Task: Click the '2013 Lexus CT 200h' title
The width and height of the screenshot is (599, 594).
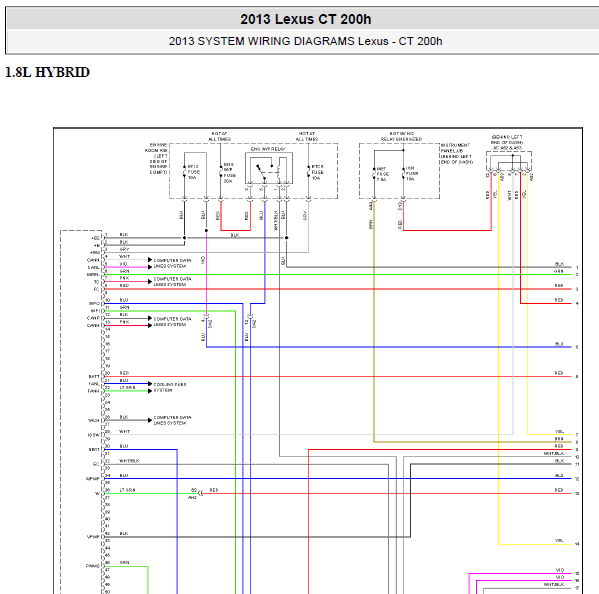Action: pos(306,19)
